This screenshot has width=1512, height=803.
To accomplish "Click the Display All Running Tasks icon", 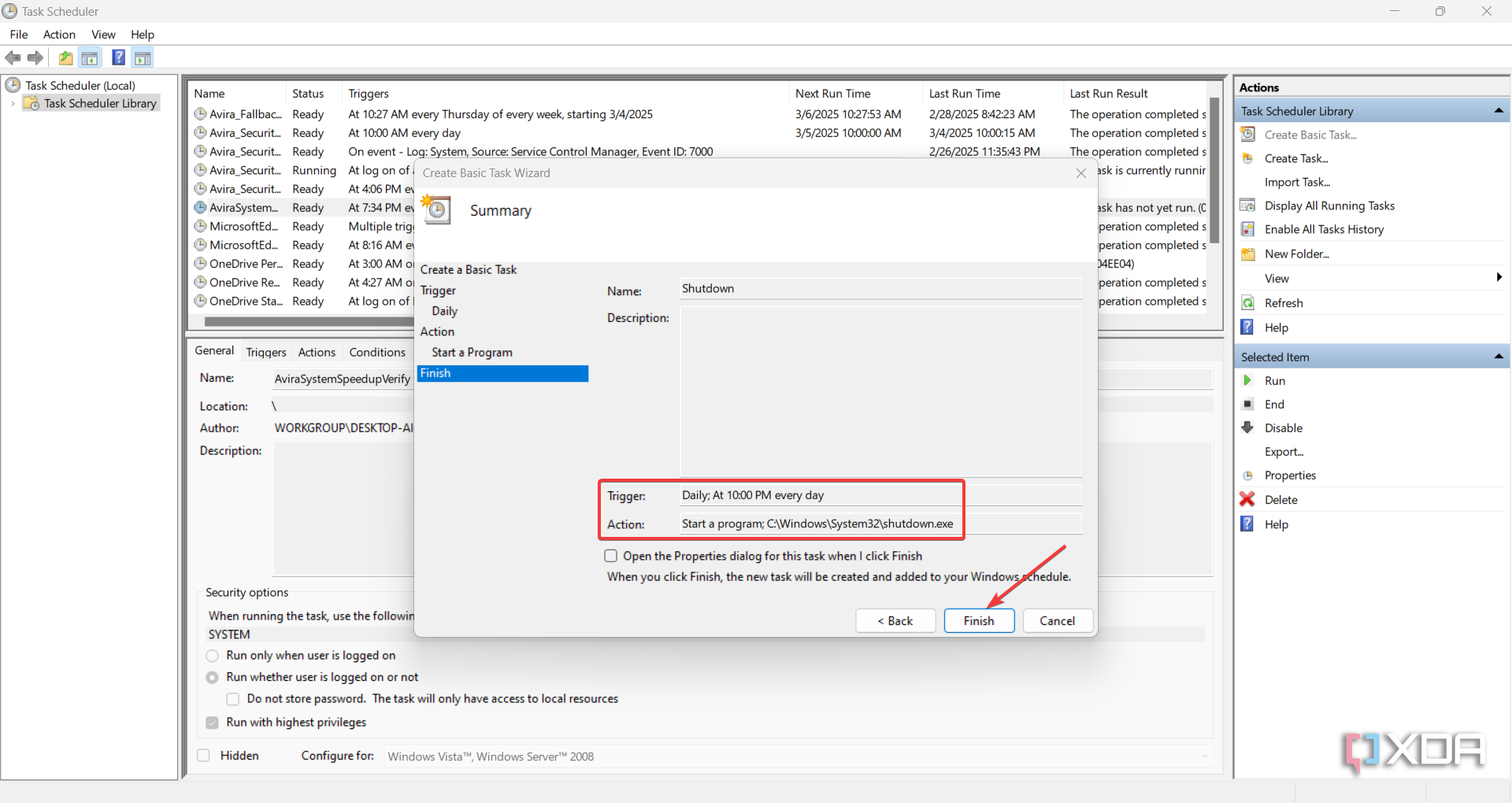I will (1248, 205).
